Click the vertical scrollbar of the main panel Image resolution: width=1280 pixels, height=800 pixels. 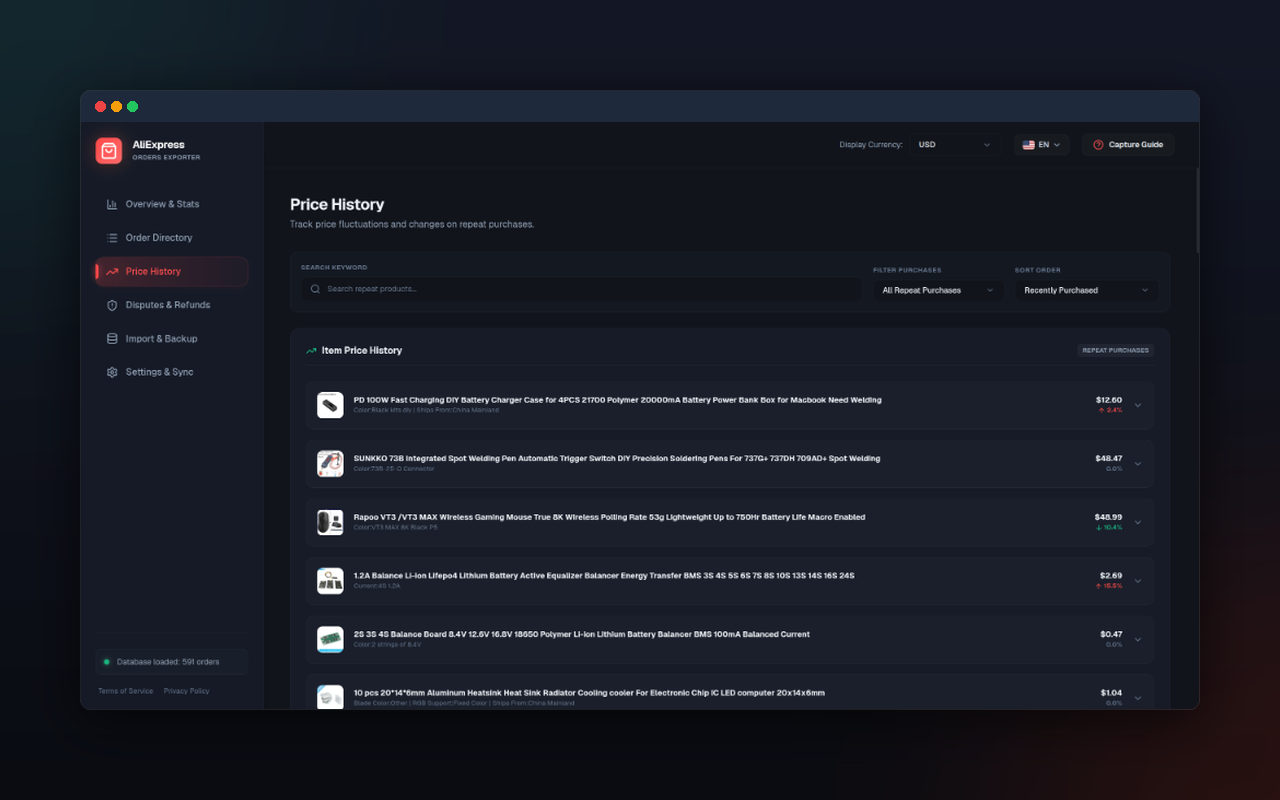click(x=1197, y=210)
